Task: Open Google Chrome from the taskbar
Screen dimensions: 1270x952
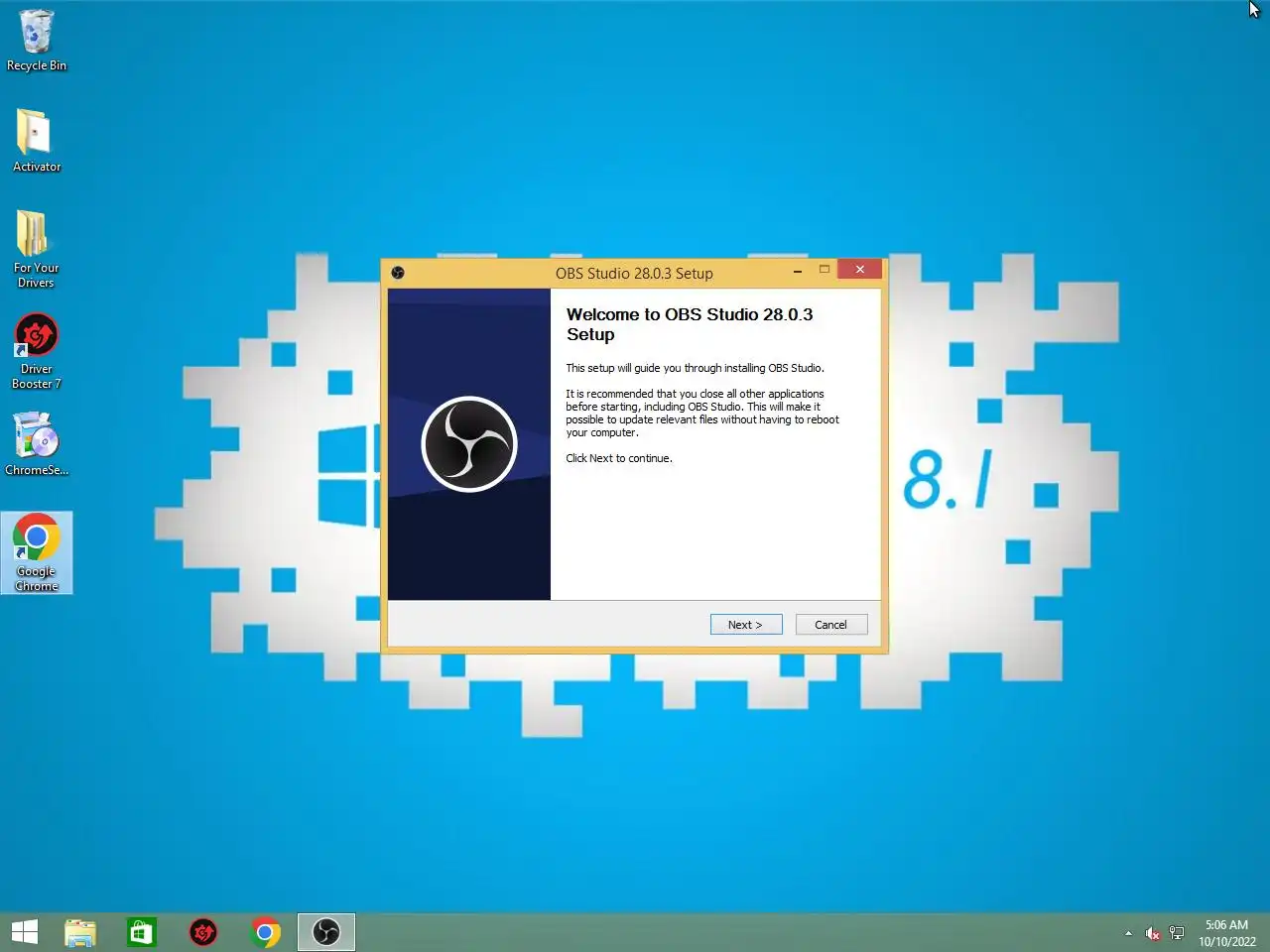Action: (x=265, y=932)
